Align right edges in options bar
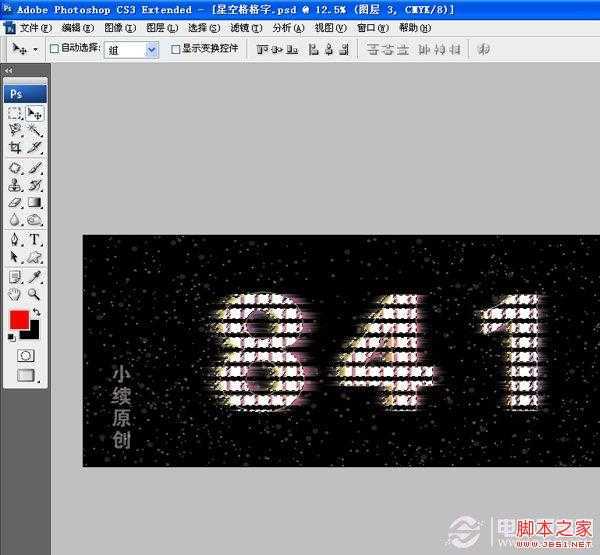 344,49
